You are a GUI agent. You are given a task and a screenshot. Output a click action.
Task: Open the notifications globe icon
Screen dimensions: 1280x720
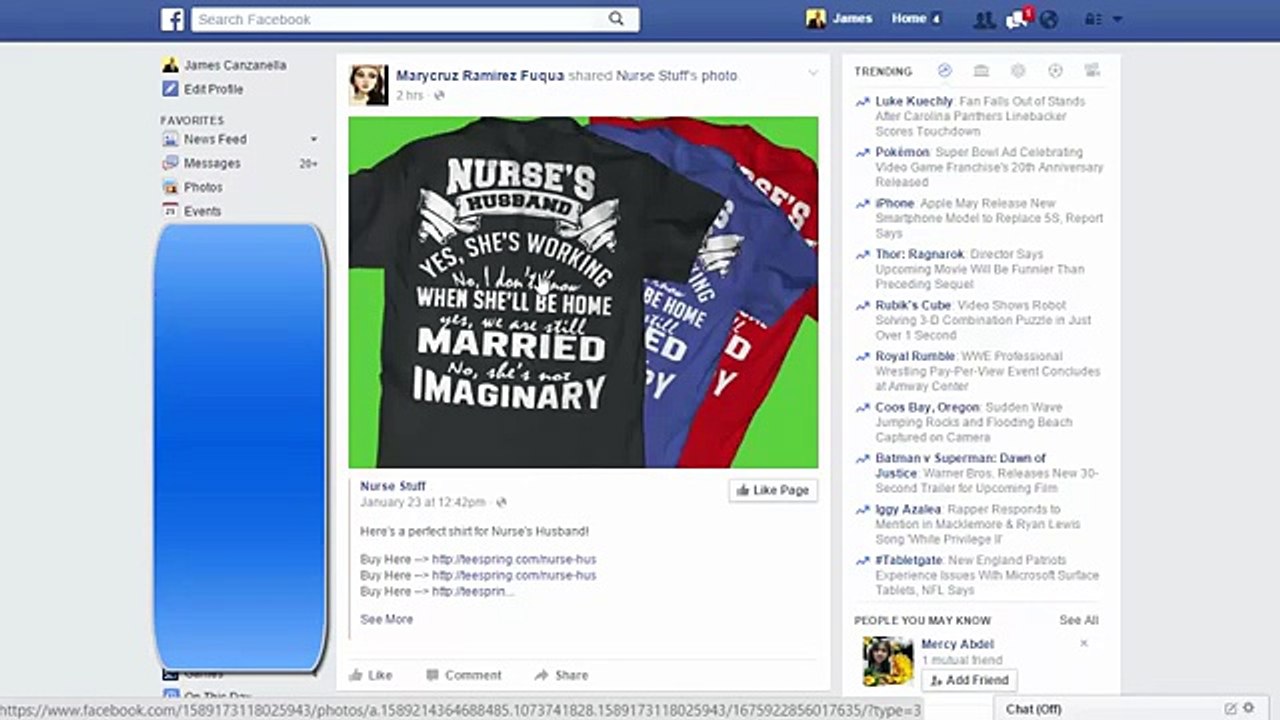pyautogui.click(x=1048, y=19)
